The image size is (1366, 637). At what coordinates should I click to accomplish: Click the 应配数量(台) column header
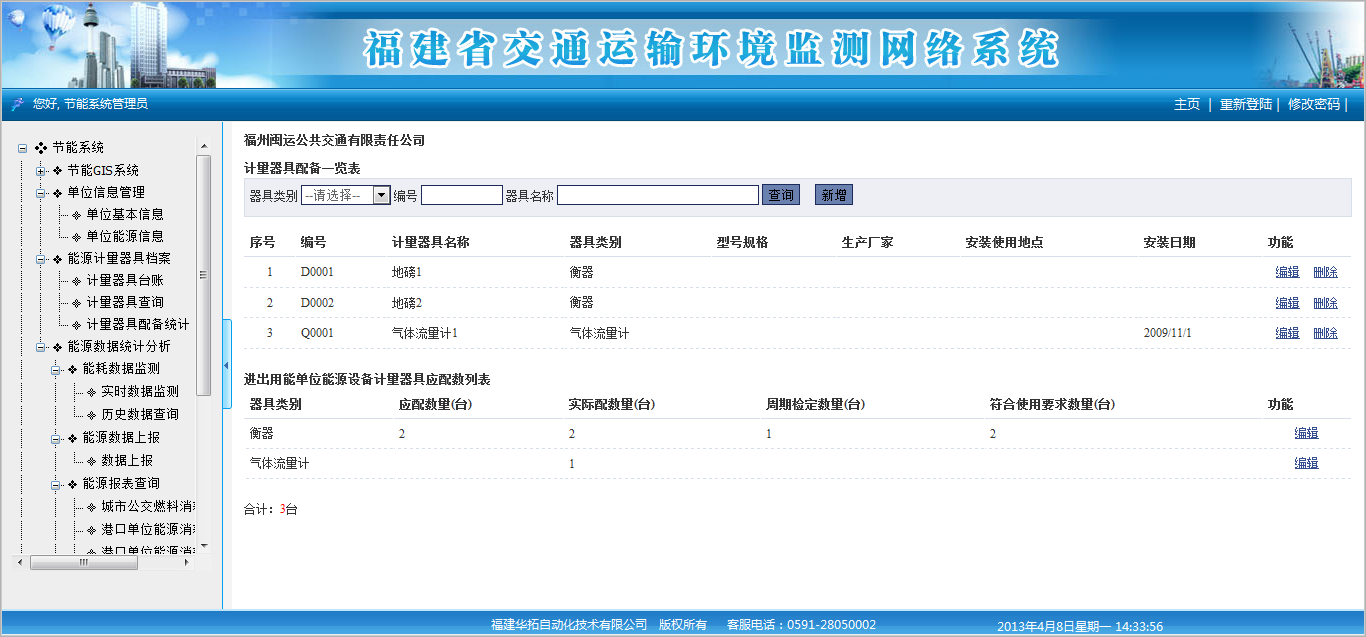(435, 404)
